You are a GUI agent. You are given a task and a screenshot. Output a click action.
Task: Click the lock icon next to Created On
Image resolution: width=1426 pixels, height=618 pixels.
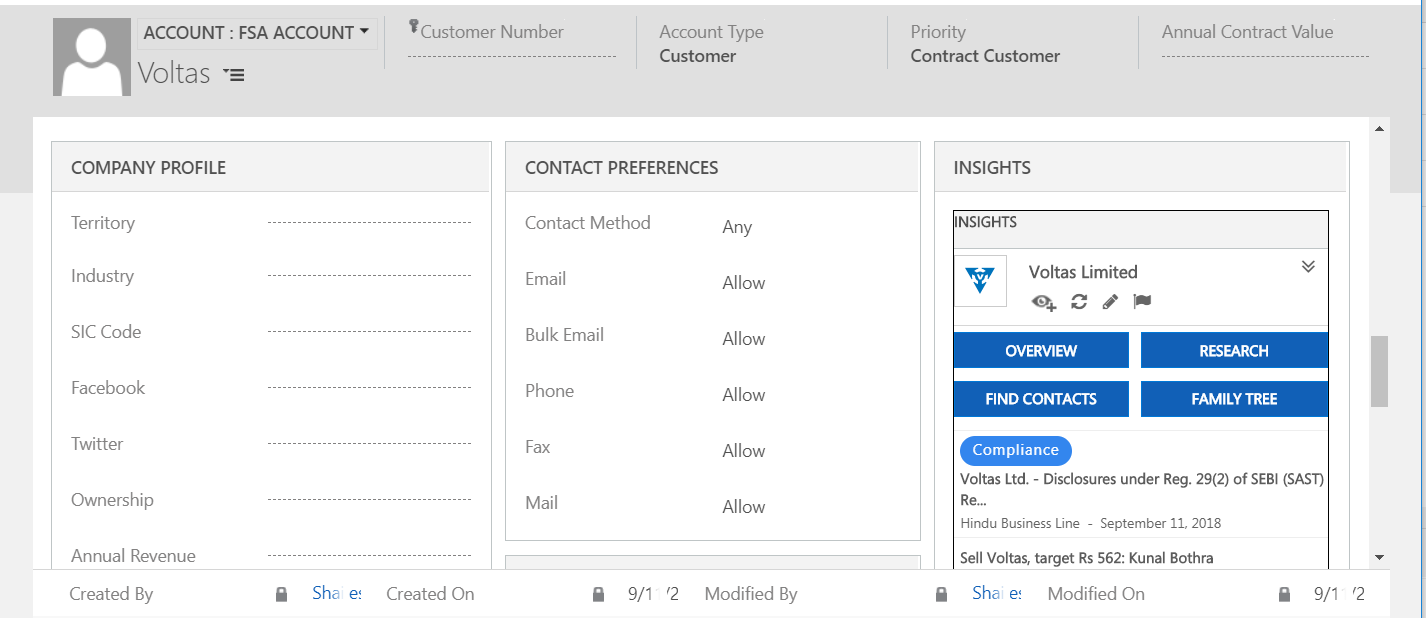[x=598, y=594]
